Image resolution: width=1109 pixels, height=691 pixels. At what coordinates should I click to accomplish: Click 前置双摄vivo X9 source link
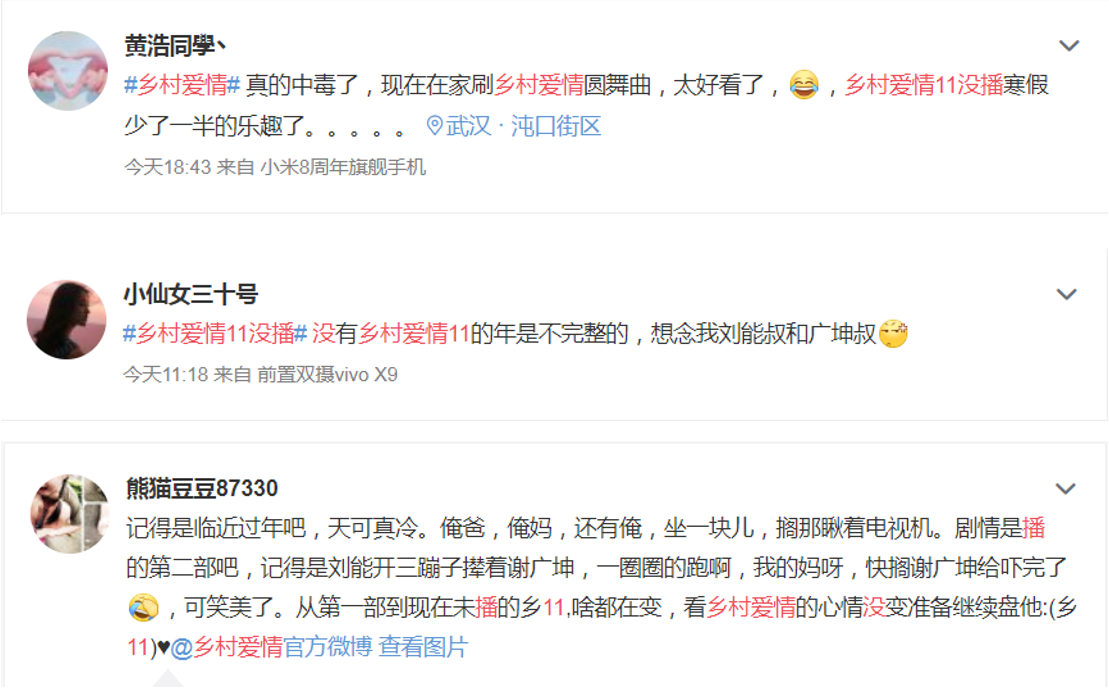(327, 374)
